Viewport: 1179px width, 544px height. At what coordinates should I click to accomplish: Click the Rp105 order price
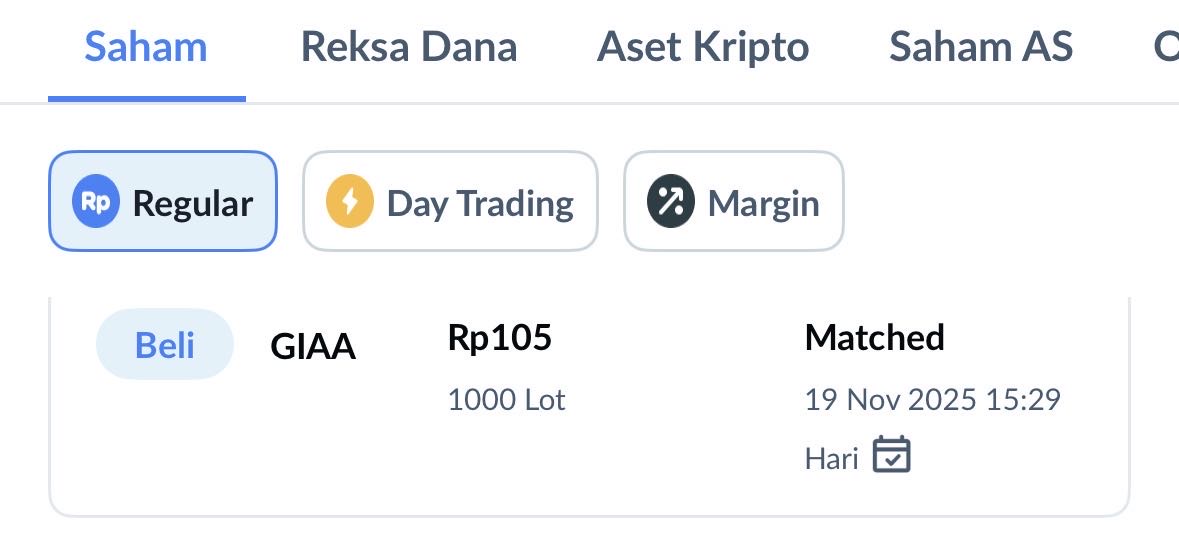click(x=499, y=338)
